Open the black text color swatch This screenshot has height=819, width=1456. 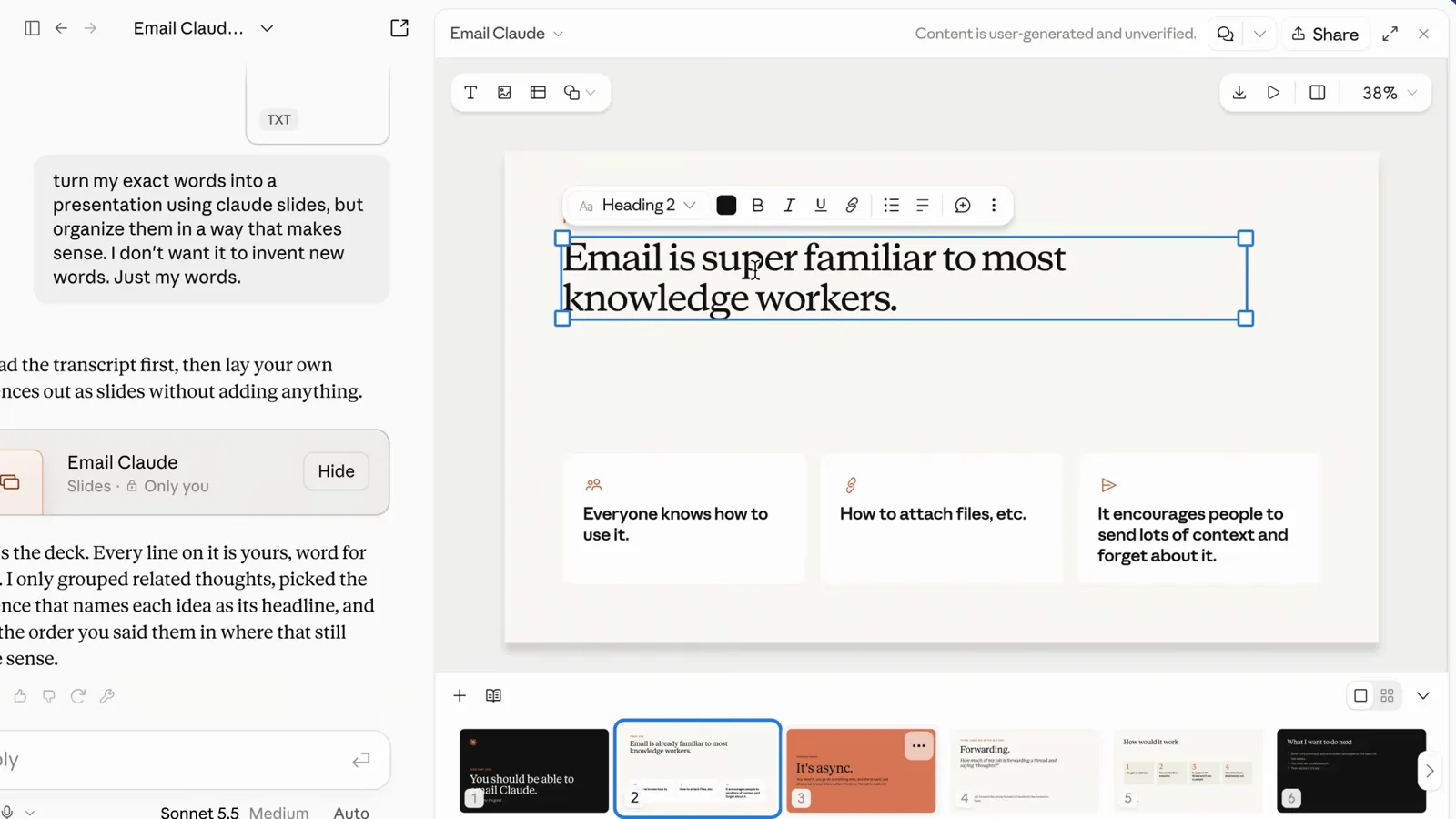726,206
